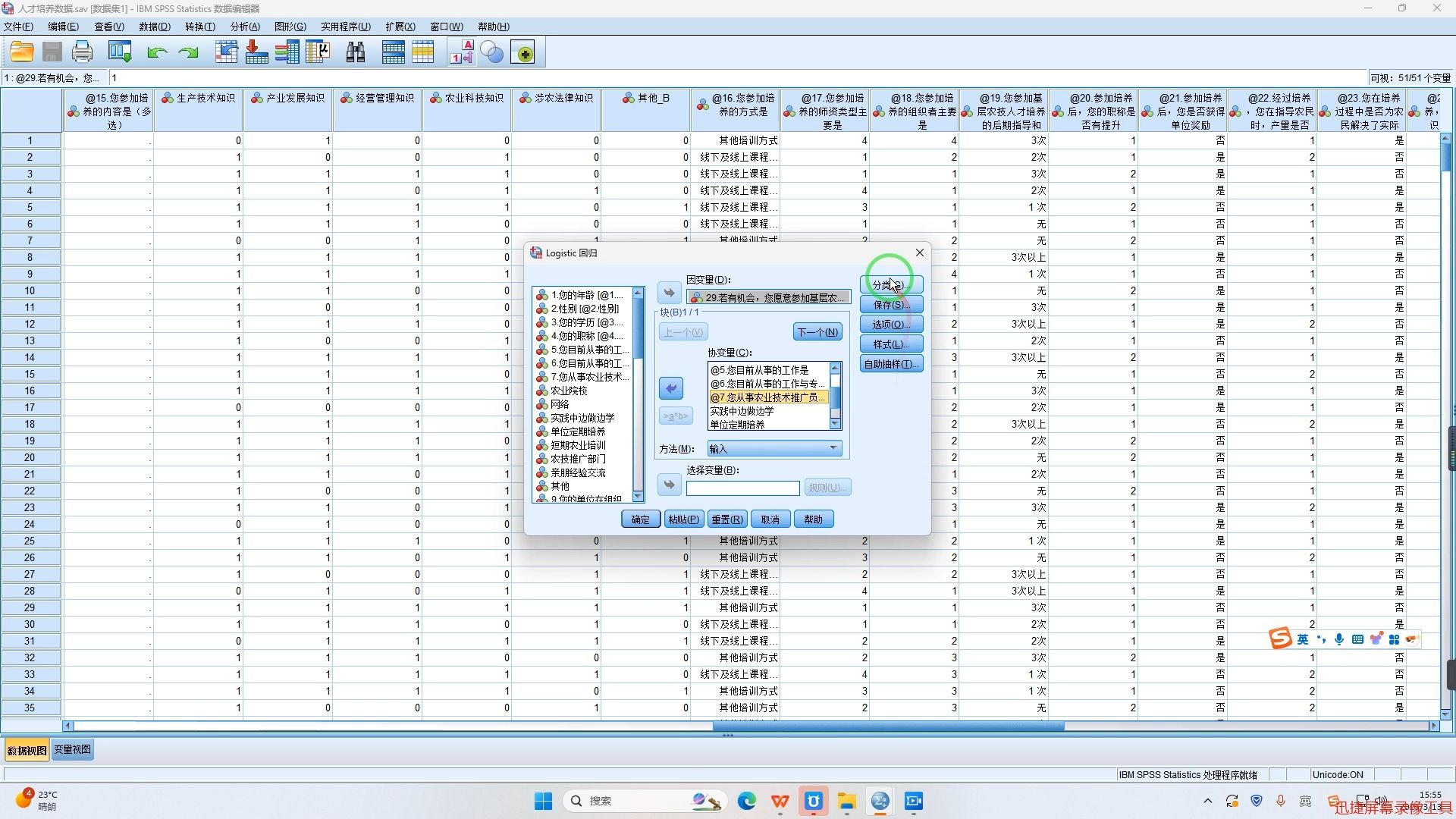Click the print icon in toolbar

click(82, 52)
